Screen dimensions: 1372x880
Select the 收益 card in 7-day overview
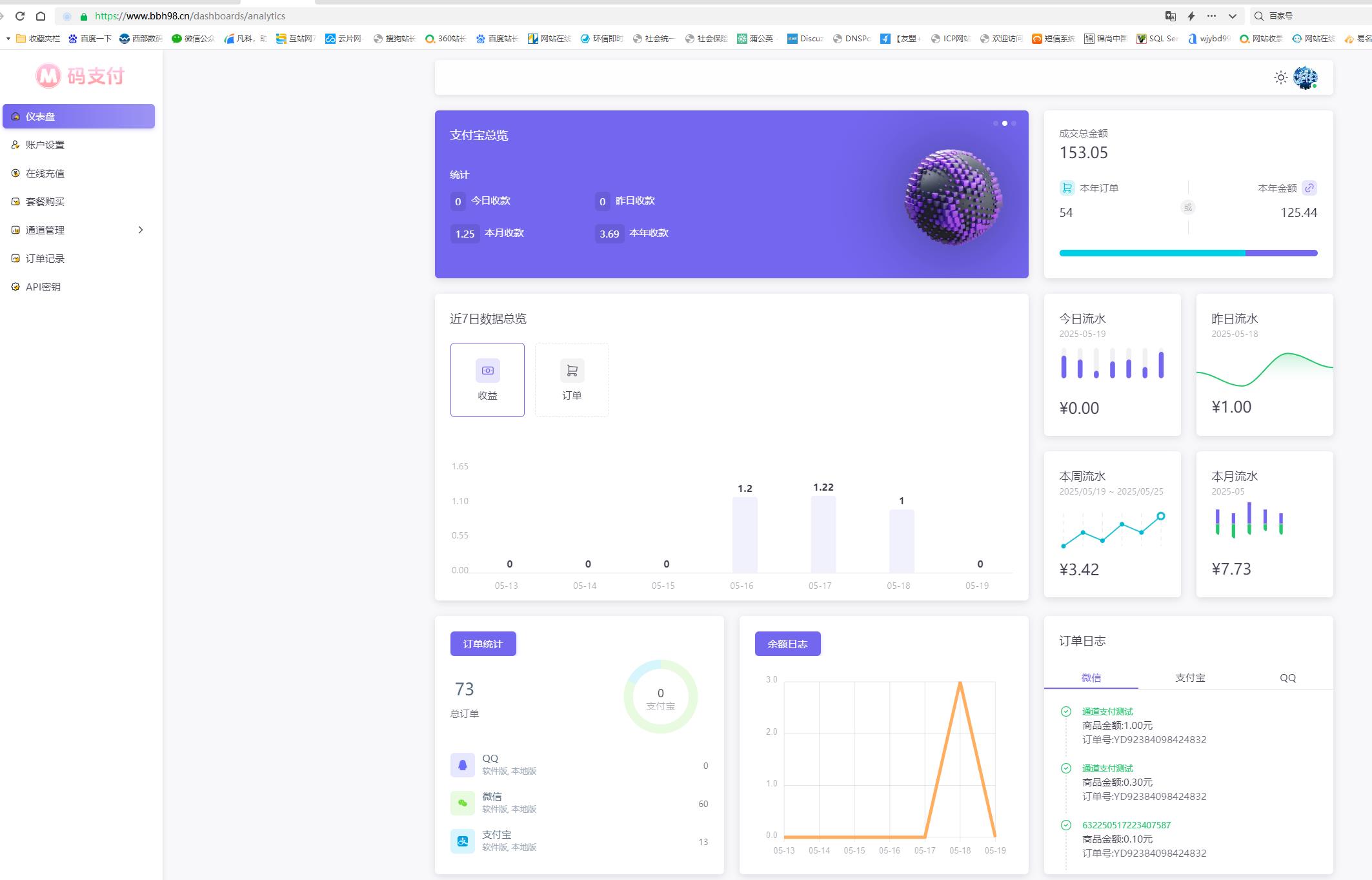[487, 380]
